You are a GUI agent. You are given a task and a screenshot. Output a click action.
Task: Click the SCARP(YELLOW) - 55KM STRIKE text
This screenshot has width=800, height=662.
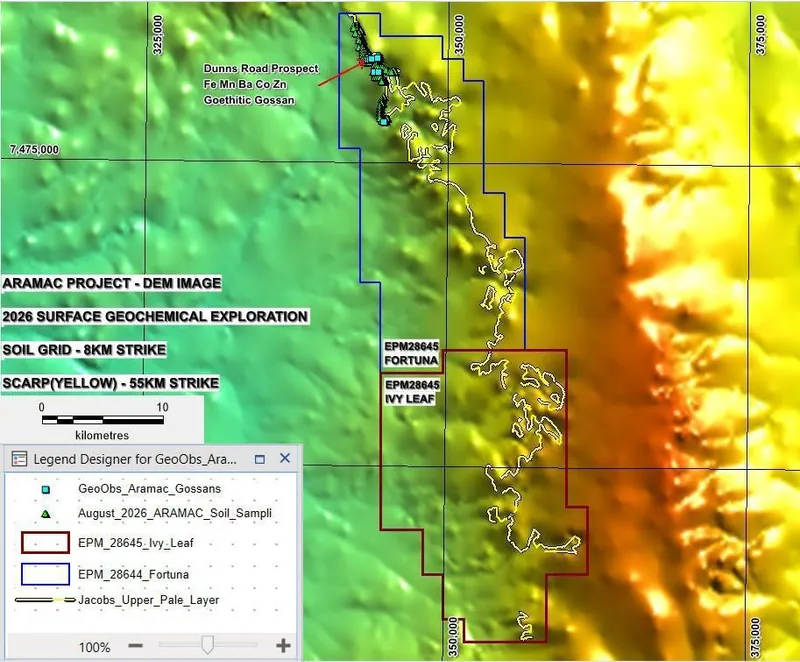110,384
